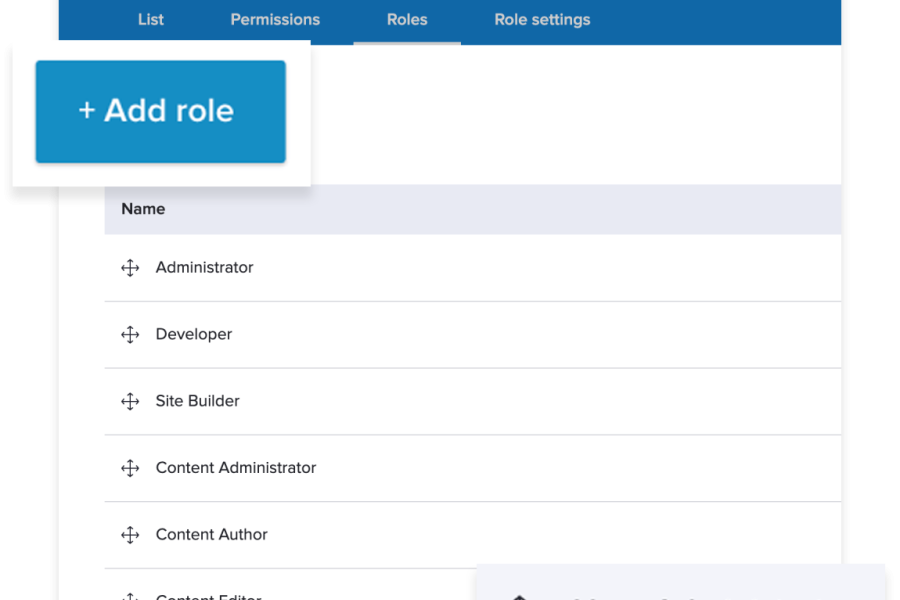Select the Site Builder reorder handle

pos(130,401)
